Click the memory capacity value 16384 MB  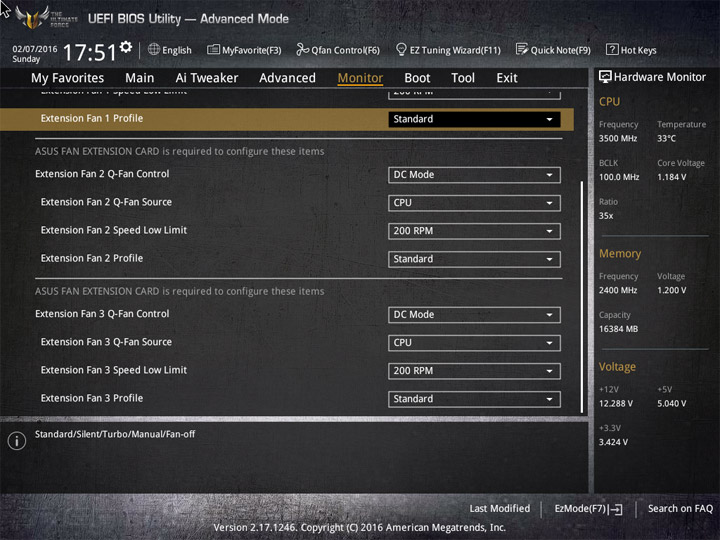[x=618, y=329]
